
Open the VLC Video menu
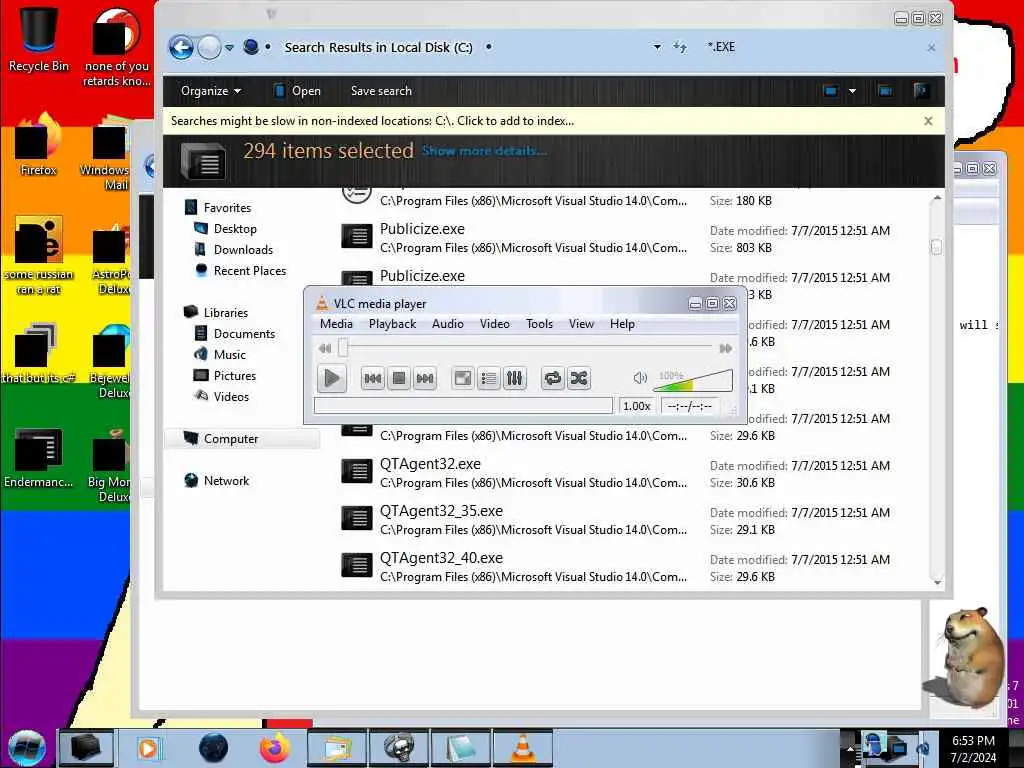[495, 324]
